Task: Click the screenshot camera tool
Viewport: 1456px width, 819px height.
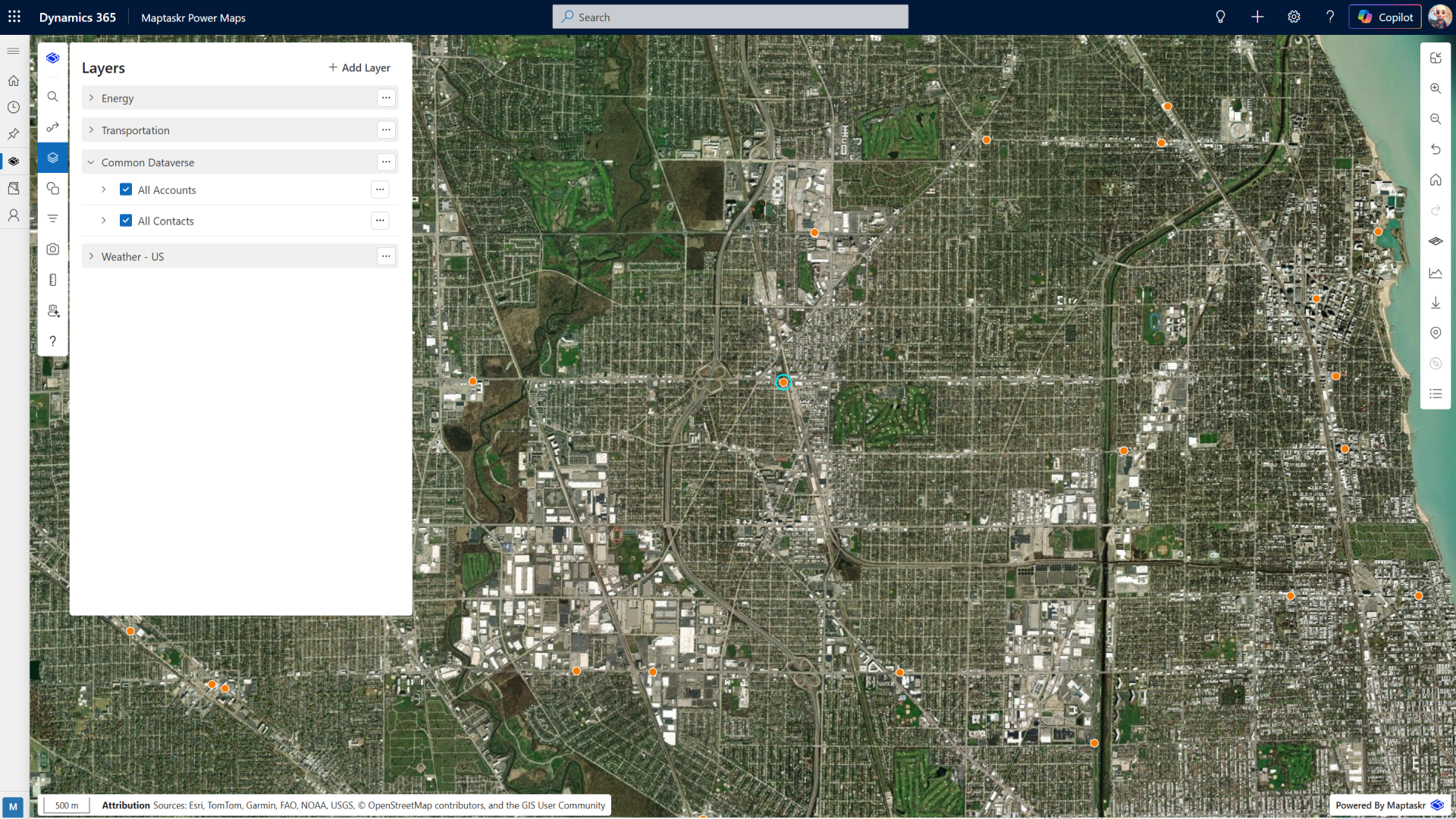Action: click(52, 249)
